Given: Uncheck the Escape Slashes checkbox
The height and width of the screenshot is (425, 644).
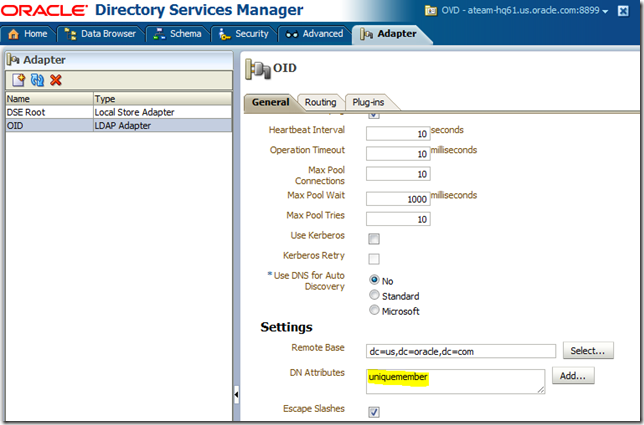Looking at the screenshot, I should coord(374,412).
